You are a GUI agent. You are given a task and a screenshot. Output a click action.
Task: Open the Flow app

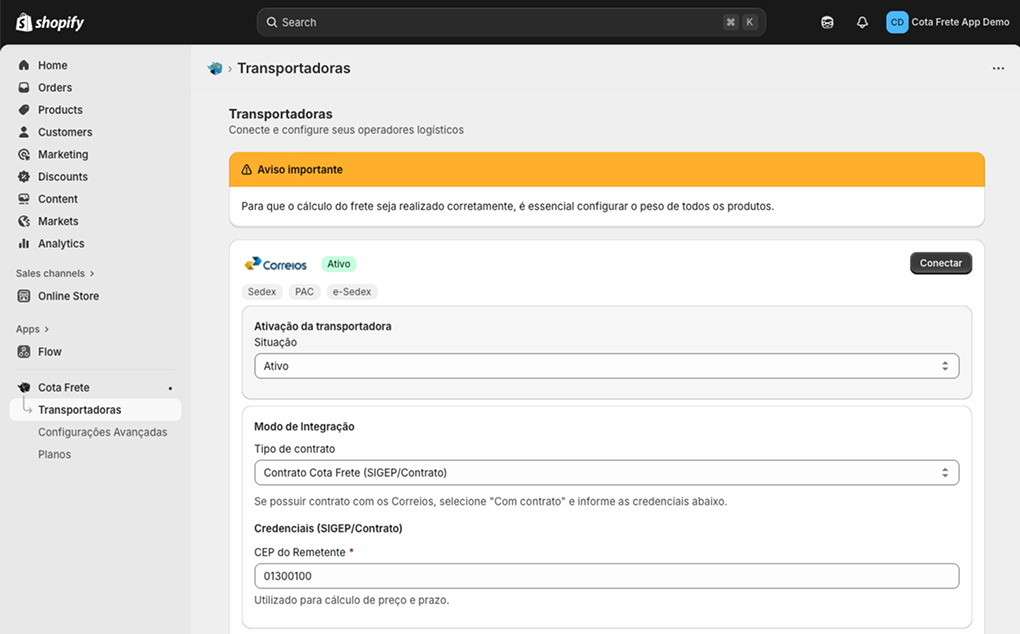[48, 351]
